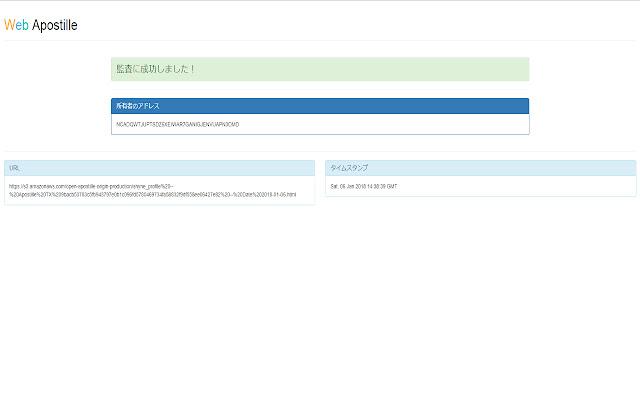Viewport: 640px width, 400px height.
Task: Click the タイムスタンプ panel header
Action: click(x=481, y=168)
